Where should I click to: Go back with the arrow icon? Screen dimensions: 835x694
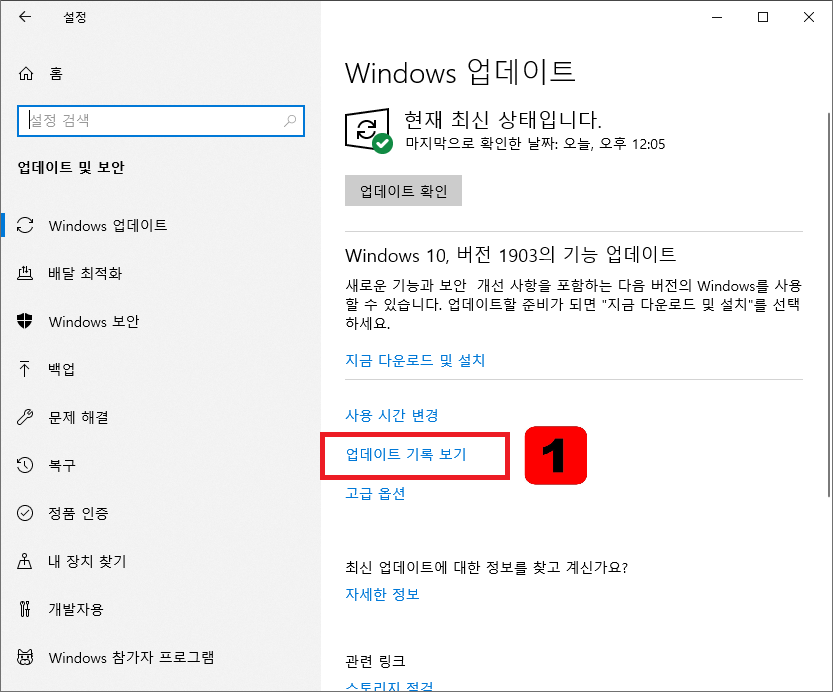click(x=24, y=17)
